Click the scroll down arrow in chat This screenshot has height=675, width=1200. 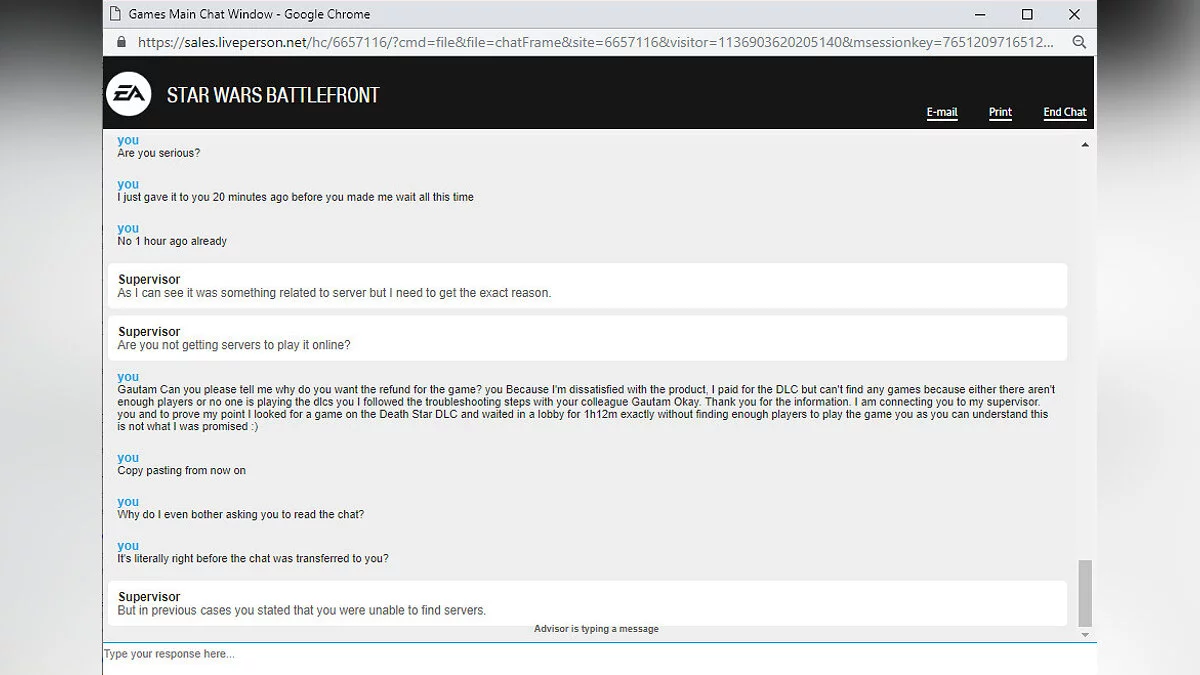click(x=1085, y=635)
